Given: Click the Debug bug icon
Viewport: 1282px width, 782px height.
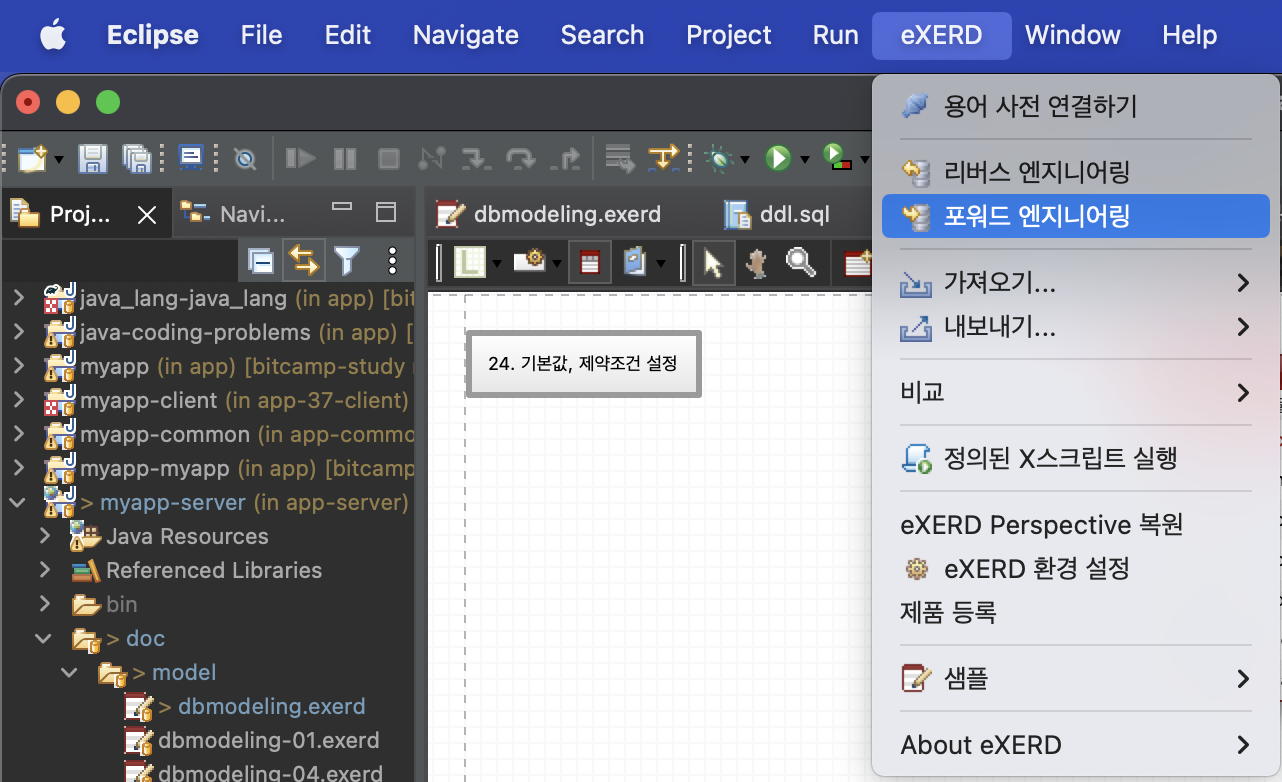Looking at the screenshot, I should 717,158.
